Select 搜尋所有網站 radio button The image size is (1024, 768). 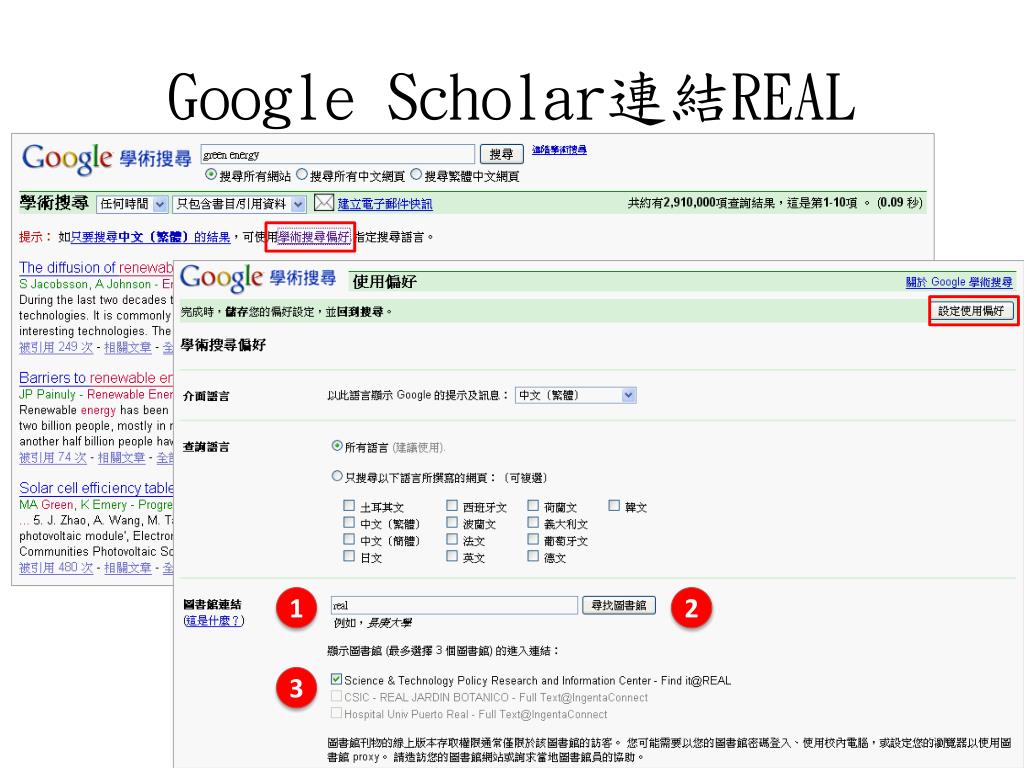[210, 175]
